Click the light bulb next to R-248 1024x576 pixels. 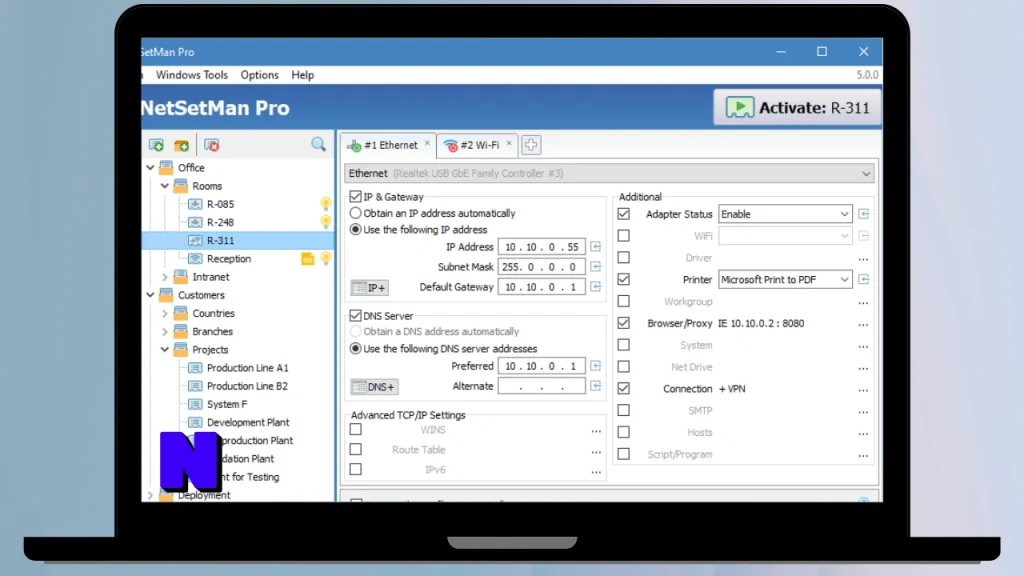(325, 222)
